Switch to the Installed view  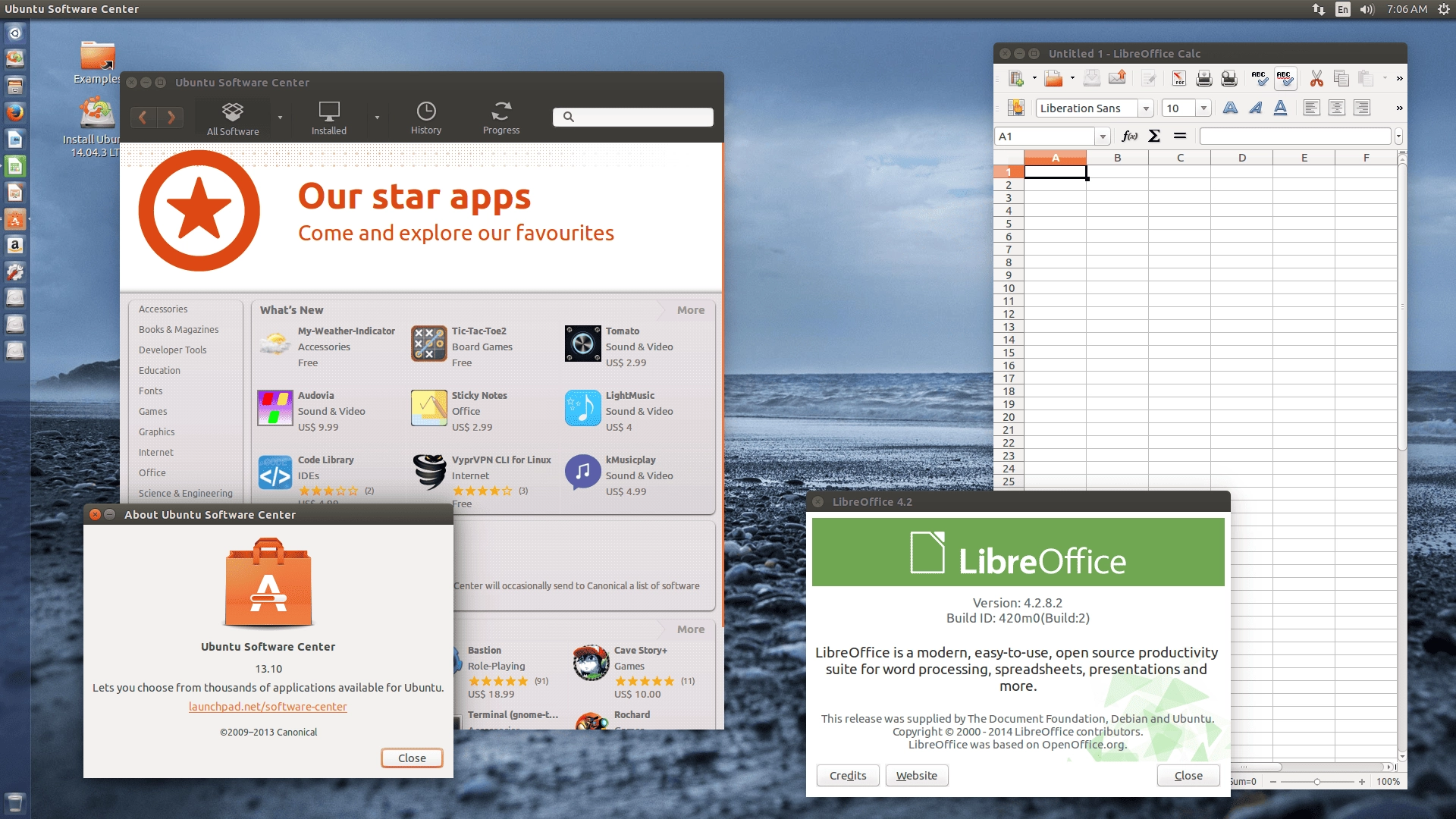(329, 118)
